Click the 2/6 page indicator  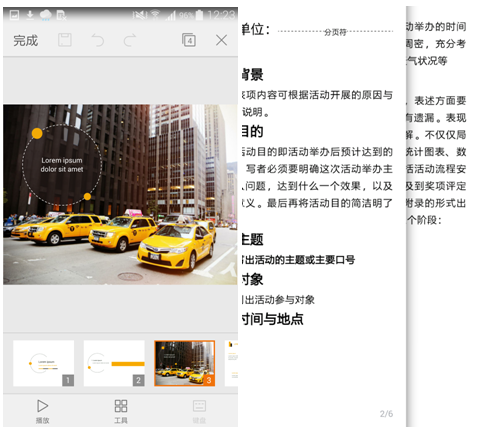pyautogui.click(x=386, y=414)
